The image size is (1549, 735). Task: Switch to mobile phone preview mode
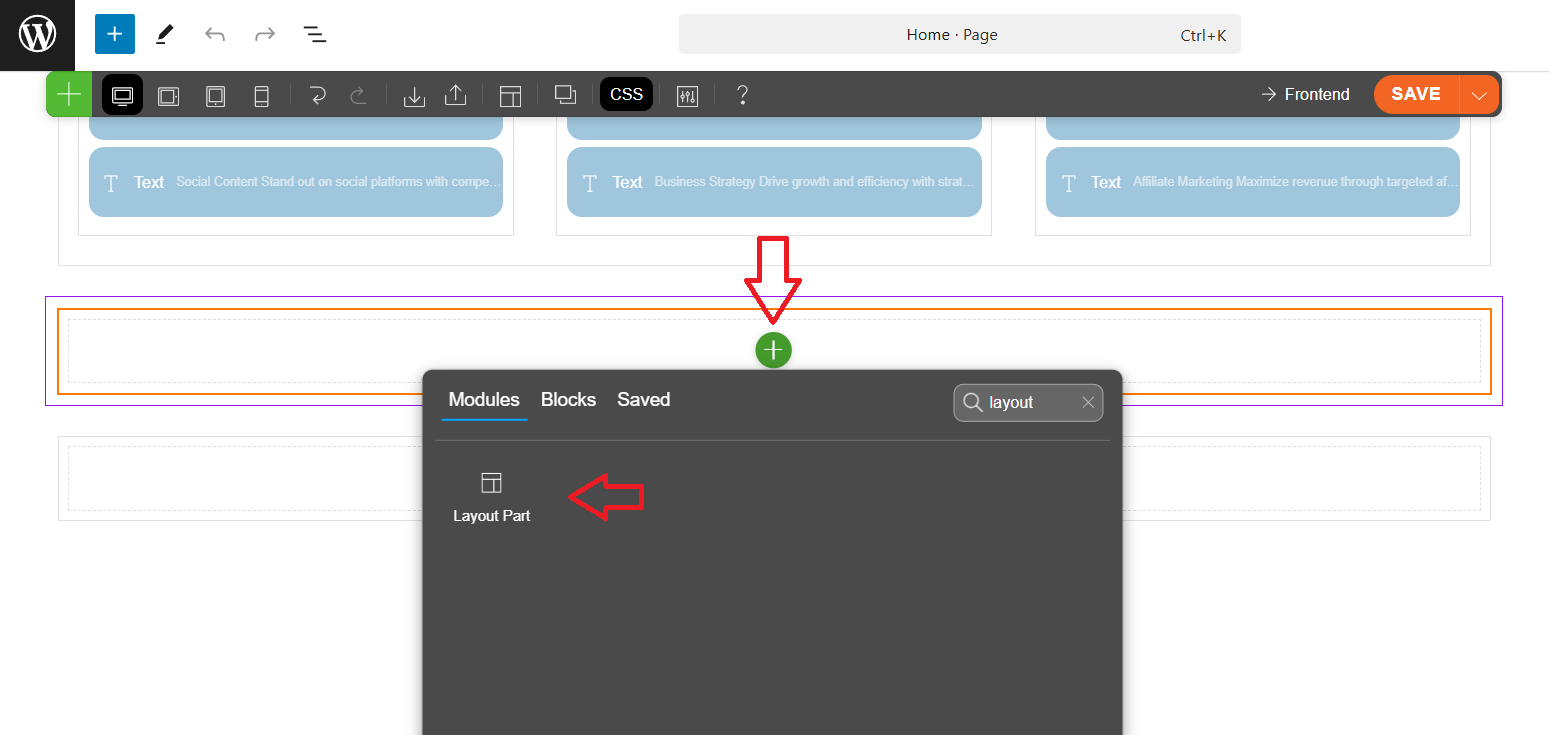(x=261, y=95)
